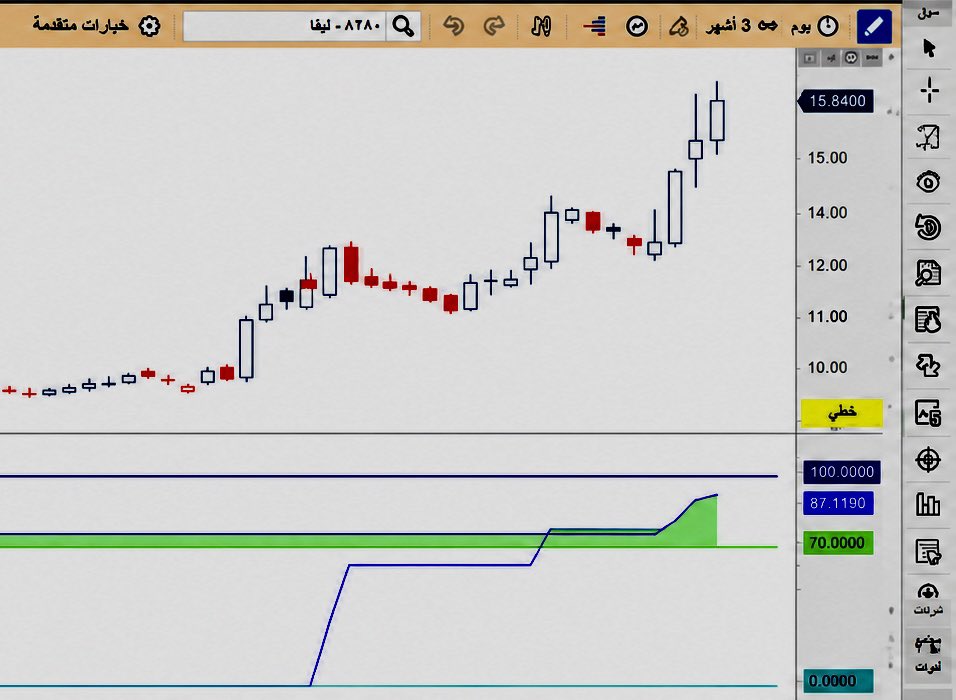
Task: Open the bar chart icon in sidebar
Action: (928, 504)
